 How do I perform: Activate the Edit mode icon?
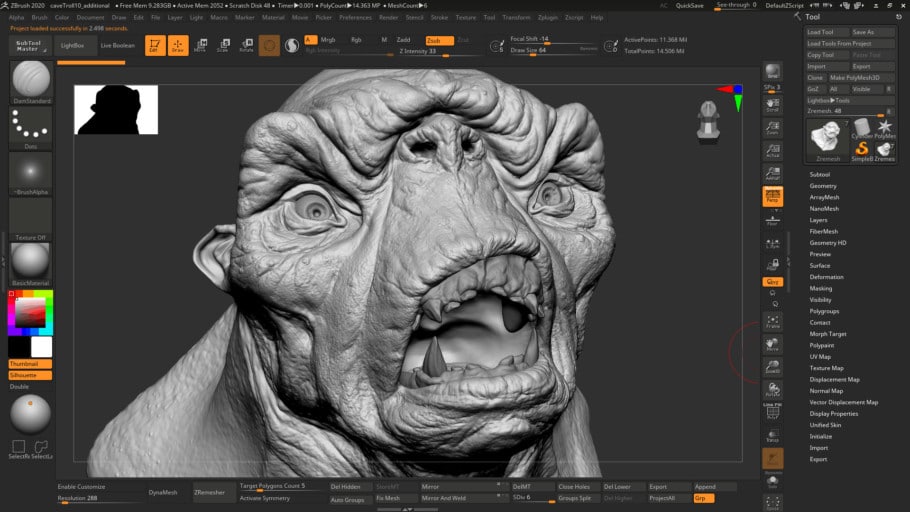155,45
